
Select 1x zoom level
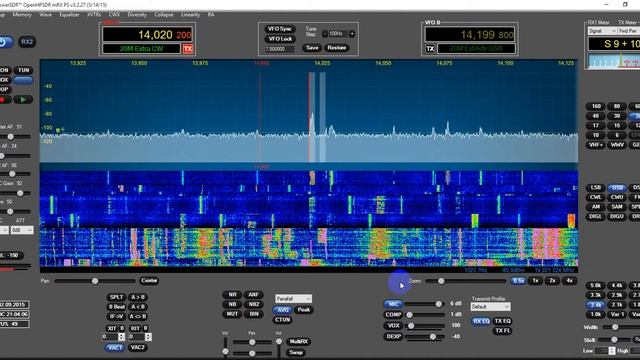click(535, 281)
